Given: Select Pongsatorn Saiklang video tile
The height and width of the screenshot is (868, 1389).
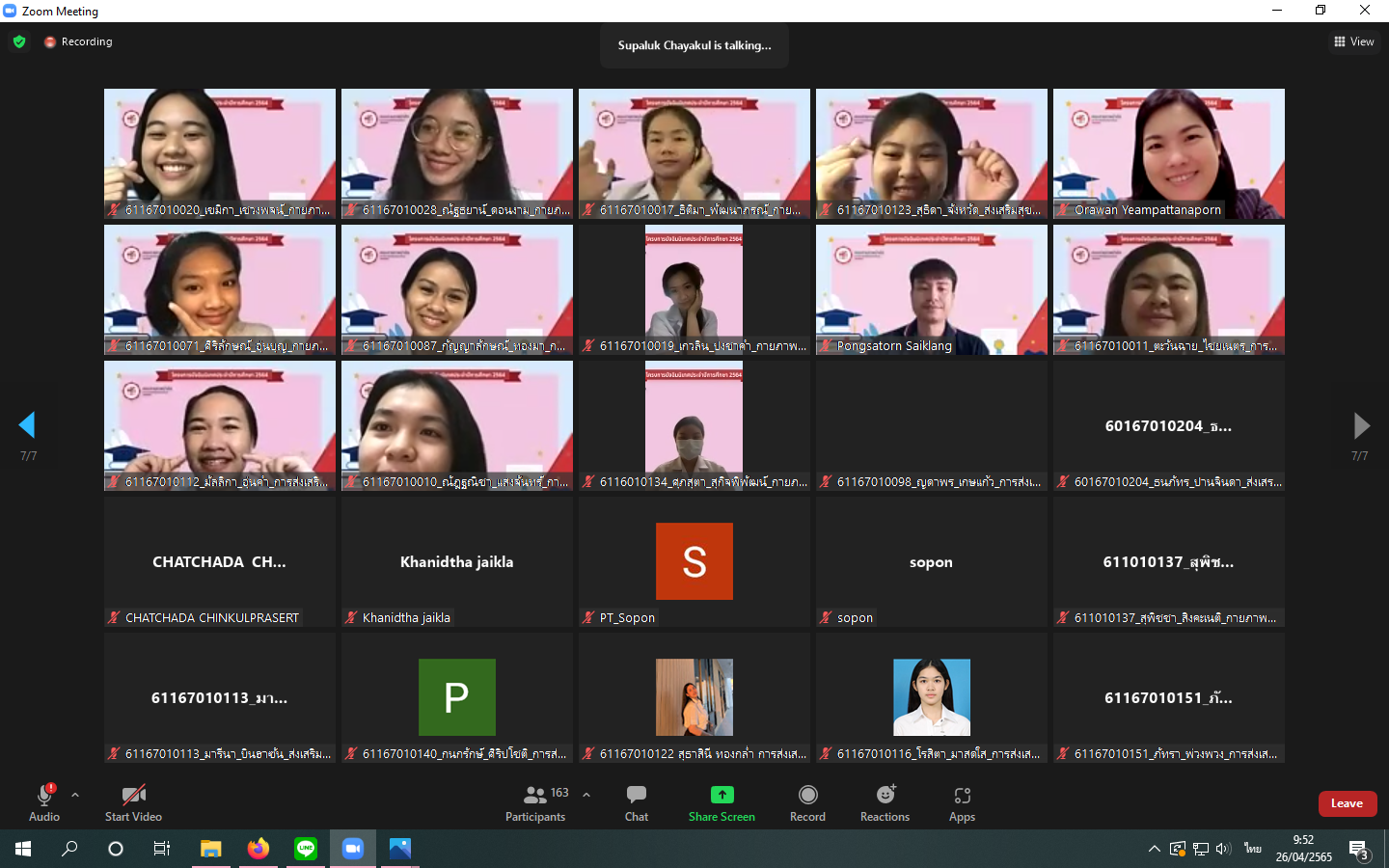Looking at the screenshot, I should 931,289.
